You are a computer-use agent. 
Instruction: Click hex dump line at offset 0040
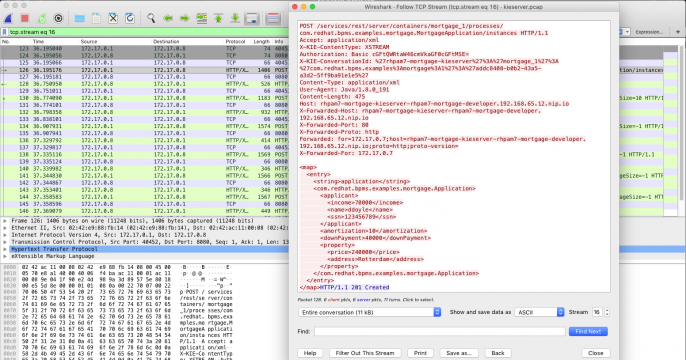pyautogui.click(x=118, y=292)
